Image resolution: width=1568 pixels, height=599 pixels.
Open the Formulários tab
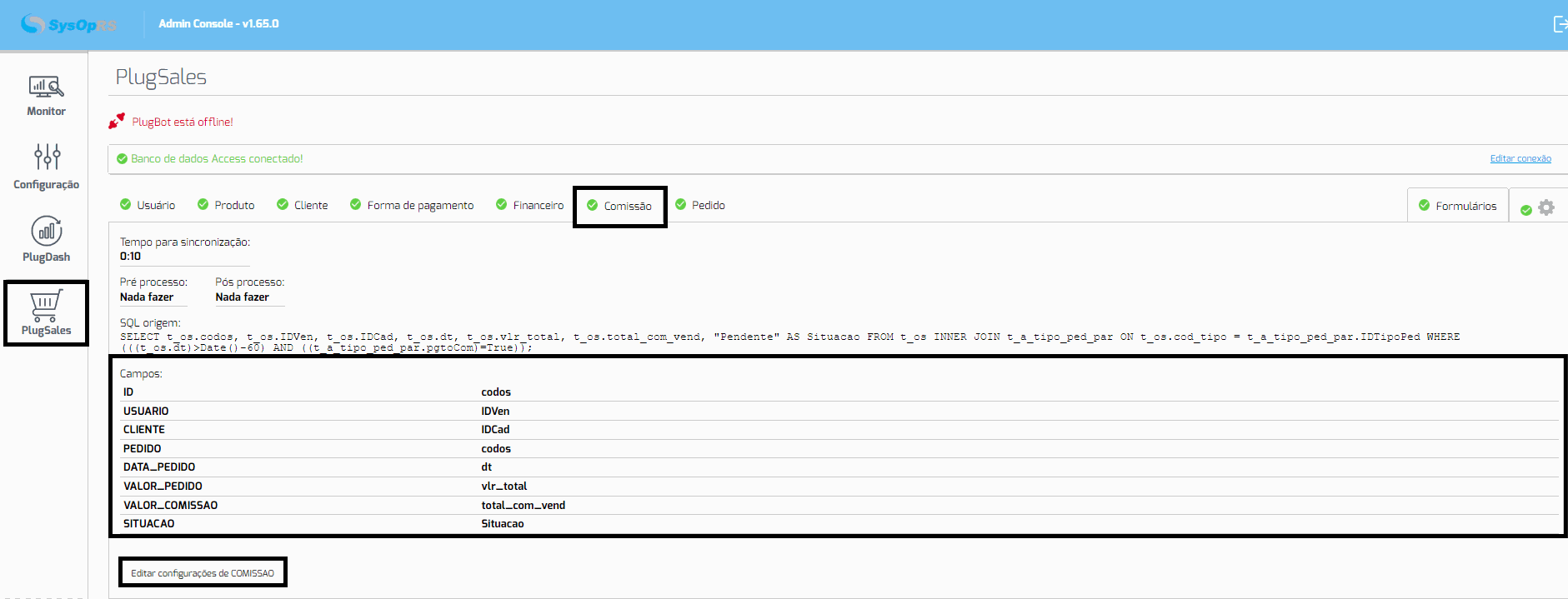[1458, 206]
